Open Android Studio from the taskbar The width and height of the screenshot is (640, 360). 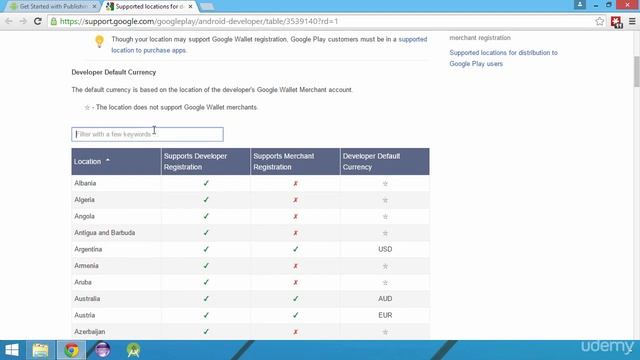click(133, 350)
